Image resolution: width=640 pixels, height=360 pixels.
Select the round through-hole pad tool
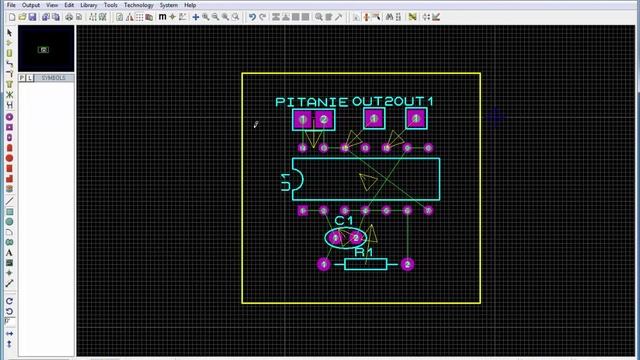[x=9, y=117]
